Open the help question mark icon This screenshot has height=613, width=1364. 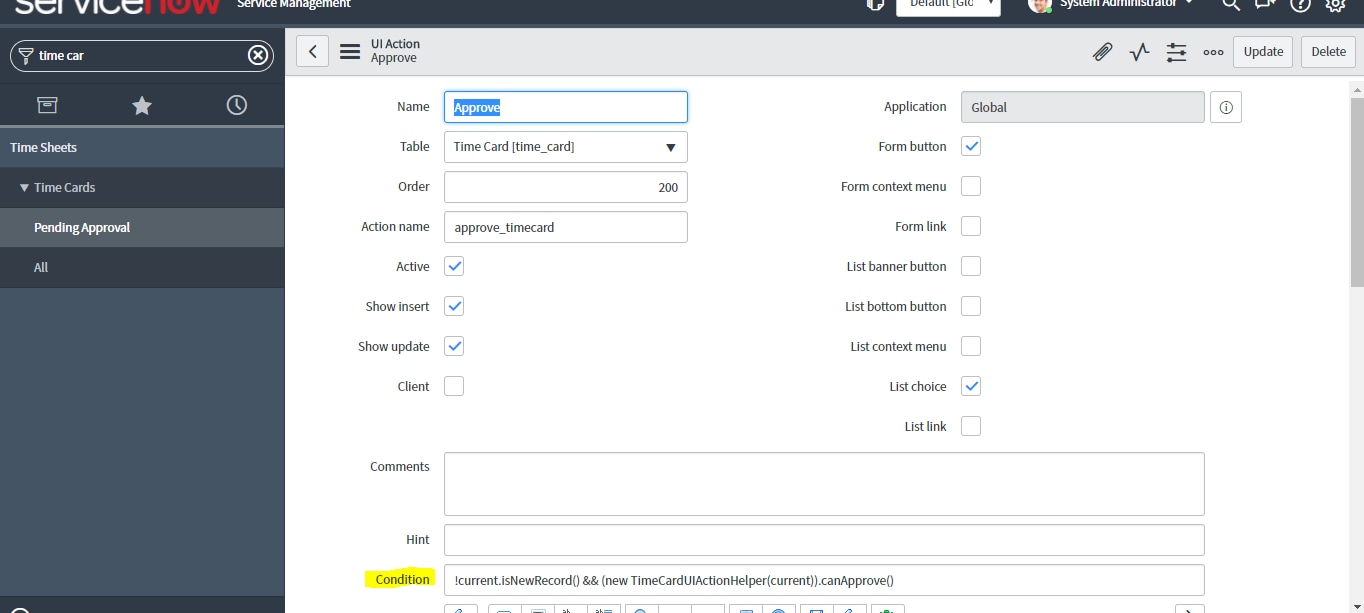[1300, 4]
